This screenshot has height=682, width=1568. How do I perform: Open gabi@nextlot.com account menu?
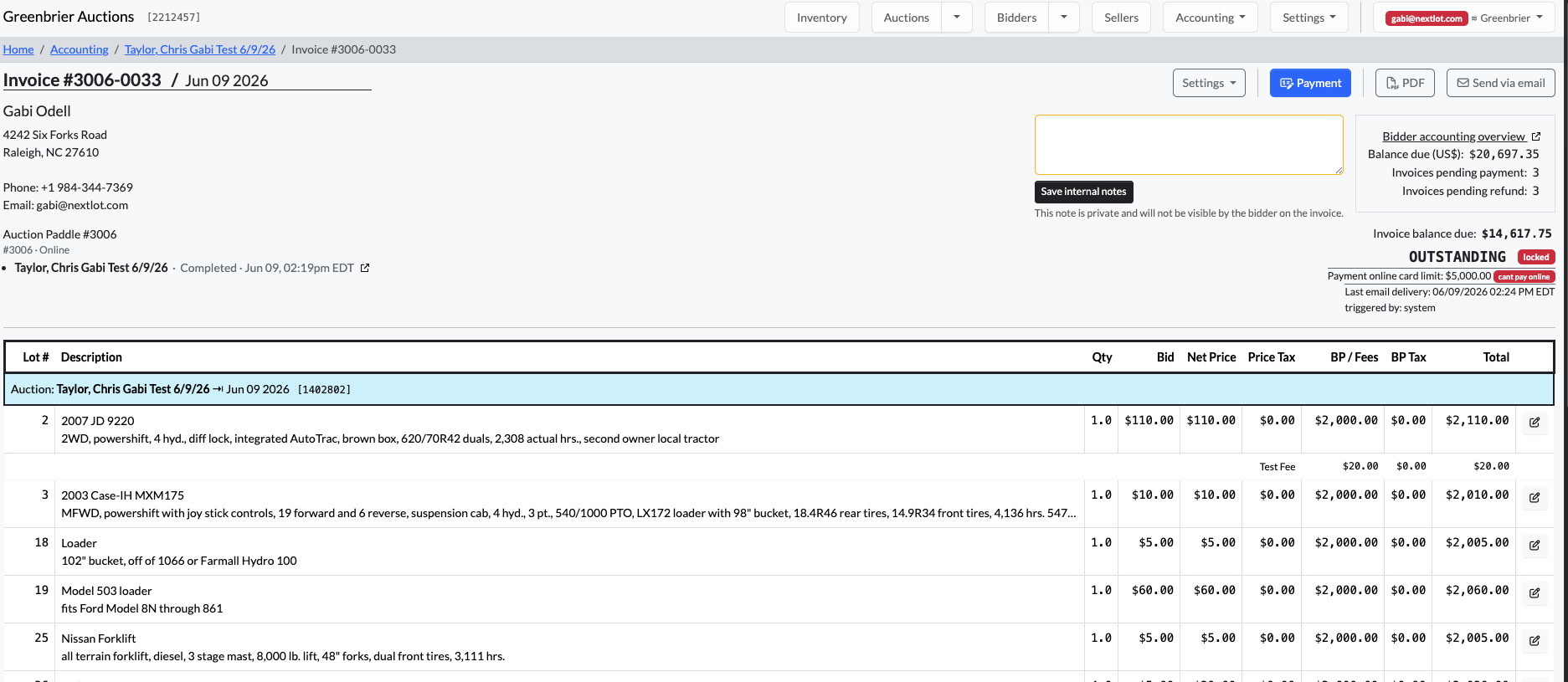(x=1464, y=18)
